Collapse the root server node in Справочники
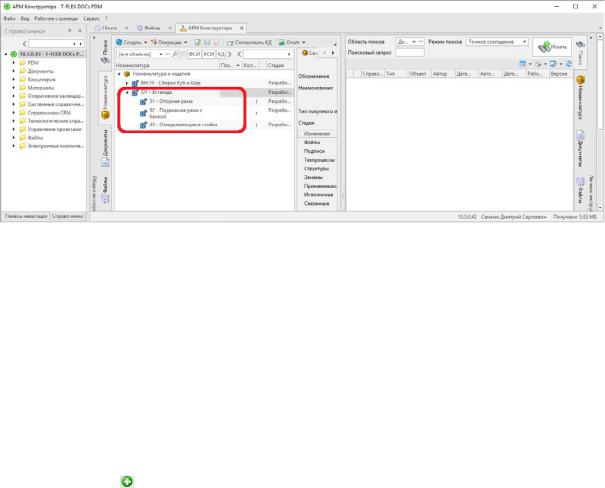The width and height of the screenshot is (605, 488). pos(6,54)
